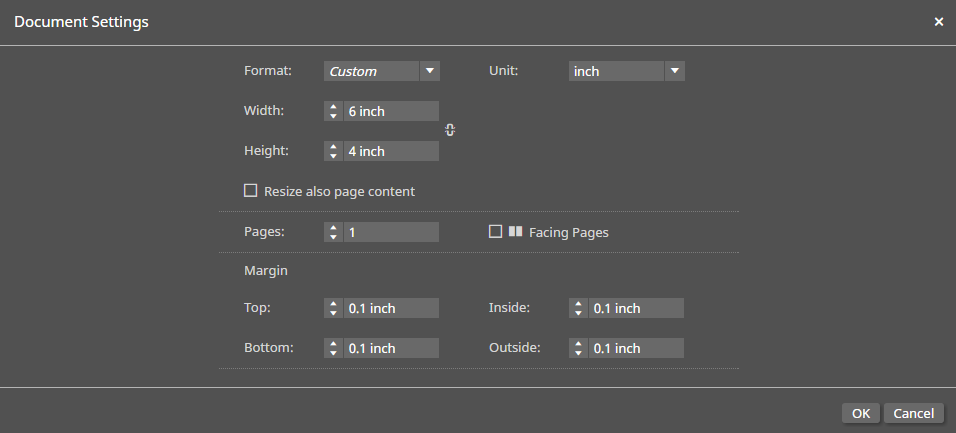Click the Format dropdown arrow button

tap(430, 71)
